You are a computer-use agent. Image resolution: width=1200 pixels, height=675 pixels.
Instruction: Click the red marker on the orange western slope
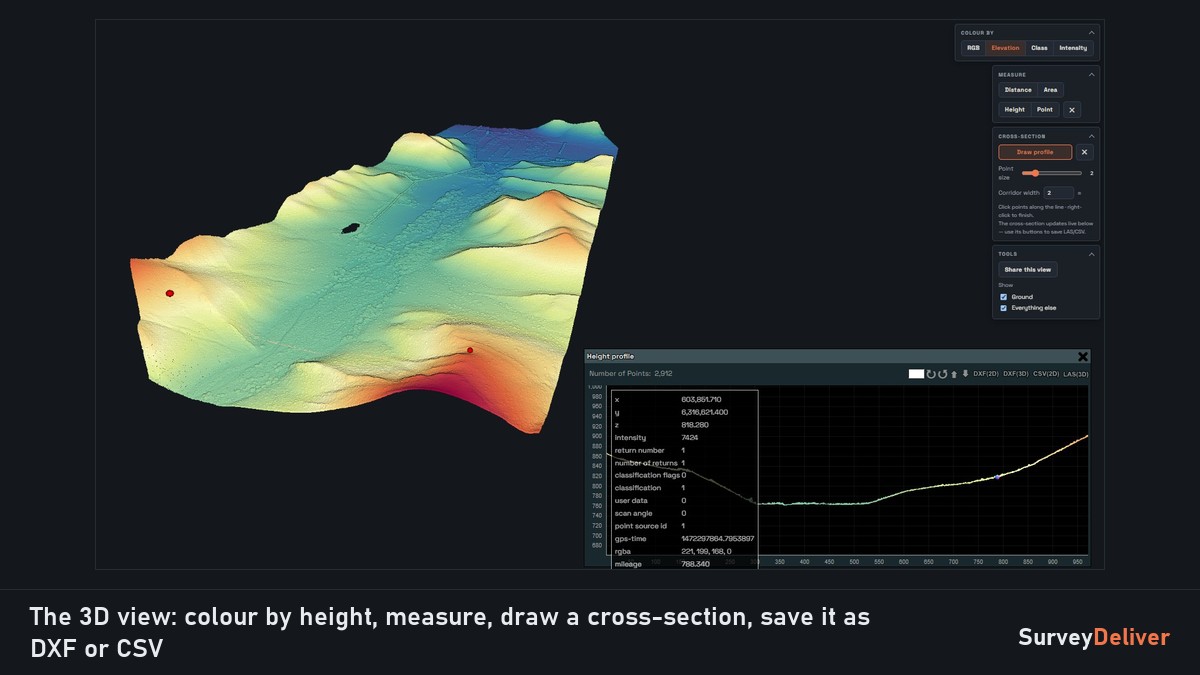tap(170, 293)
